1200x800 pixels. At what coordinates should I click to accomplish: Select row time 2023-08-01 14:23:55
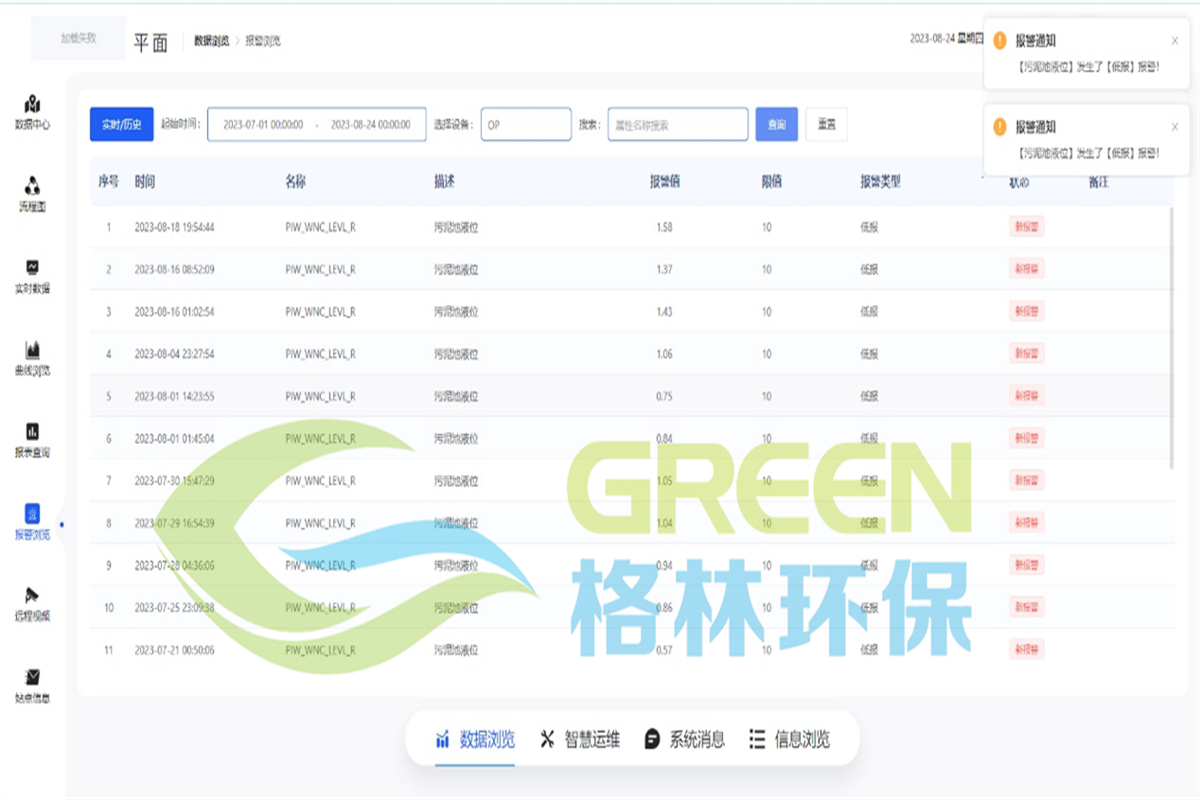coord(174,396)
